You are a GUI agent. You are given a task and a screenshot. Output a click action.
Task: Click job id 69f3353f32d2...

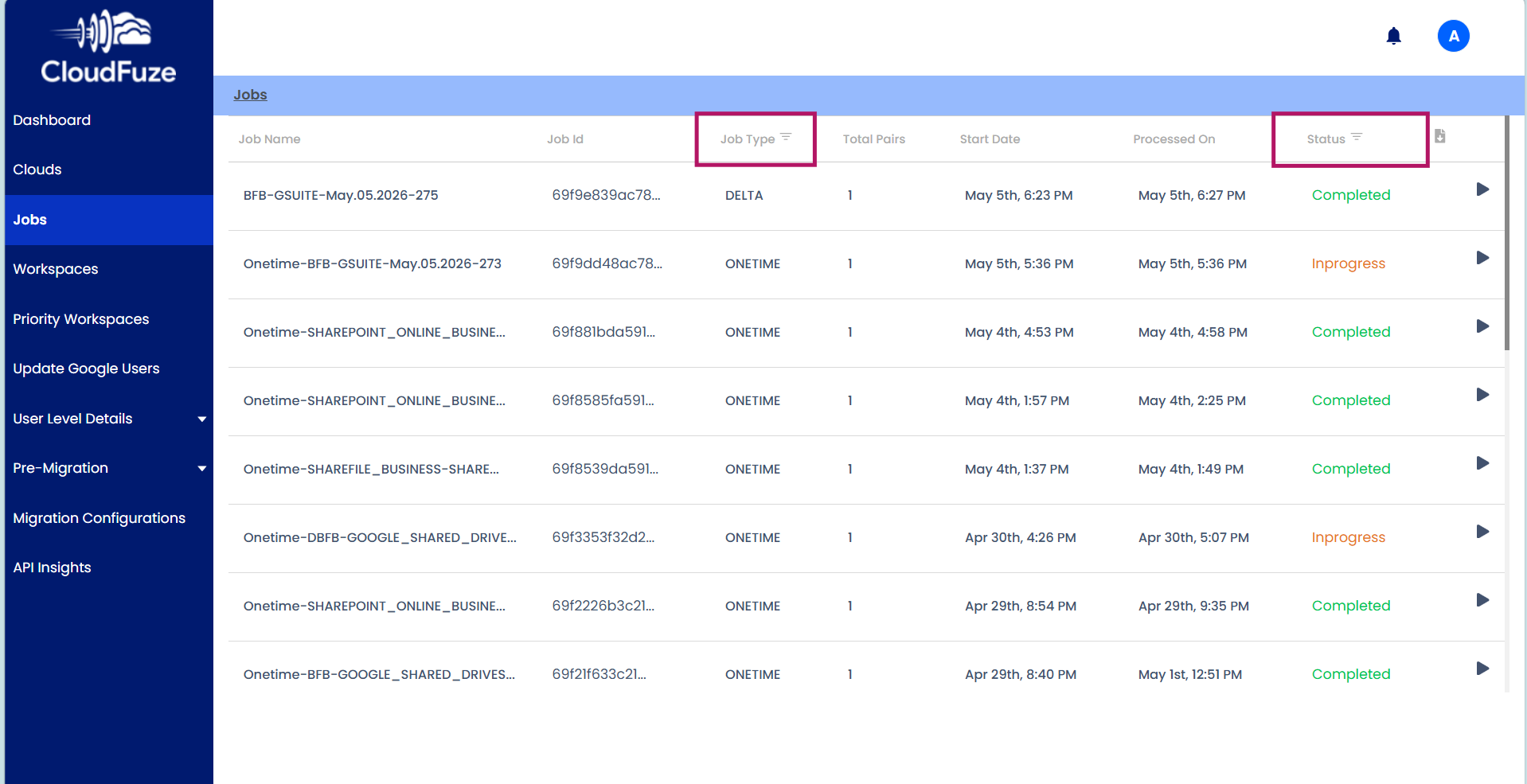pyautogui.click(x=603, y=537)
